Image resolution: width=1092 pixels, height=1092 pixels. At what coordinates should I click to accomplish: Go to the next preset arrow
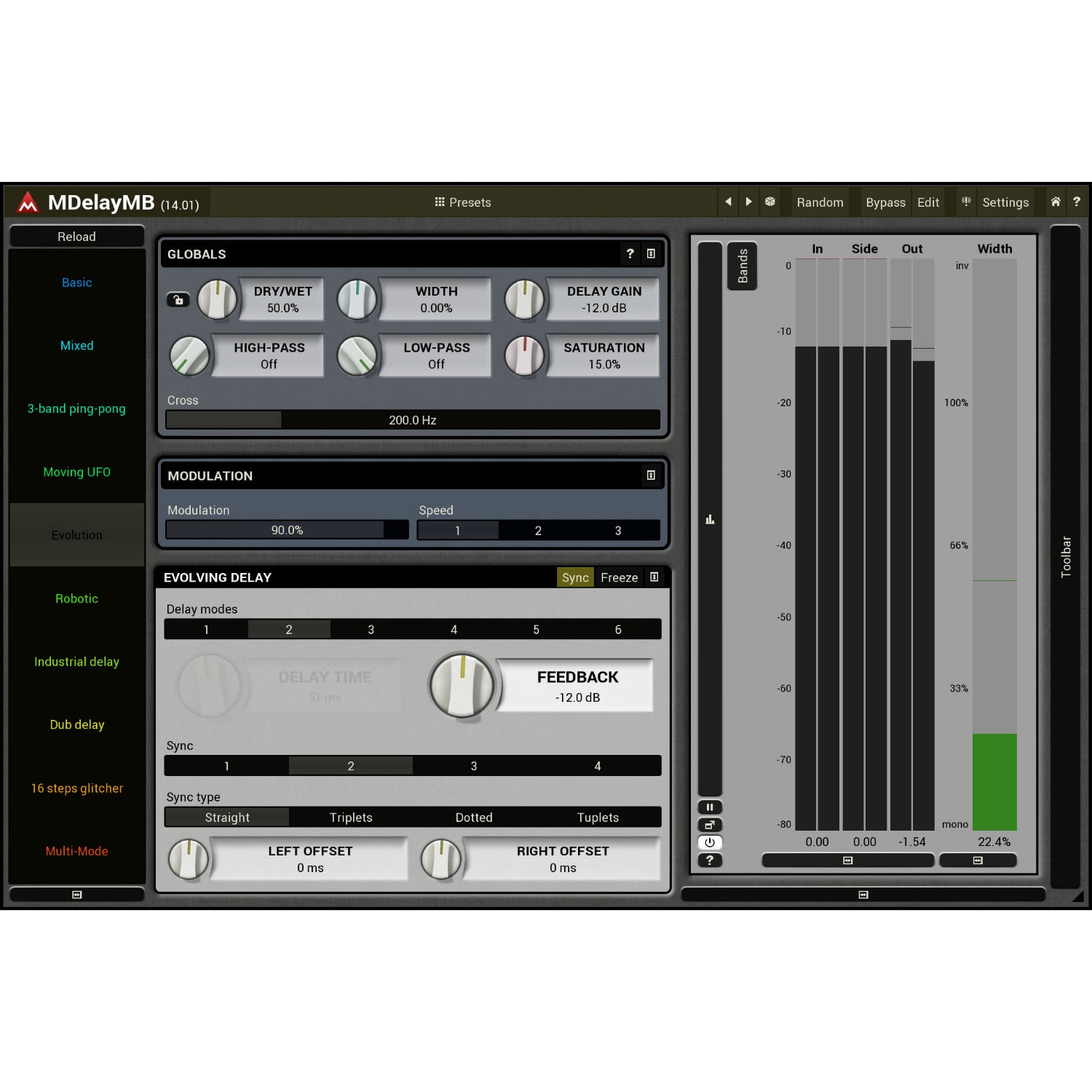[748, 202]
